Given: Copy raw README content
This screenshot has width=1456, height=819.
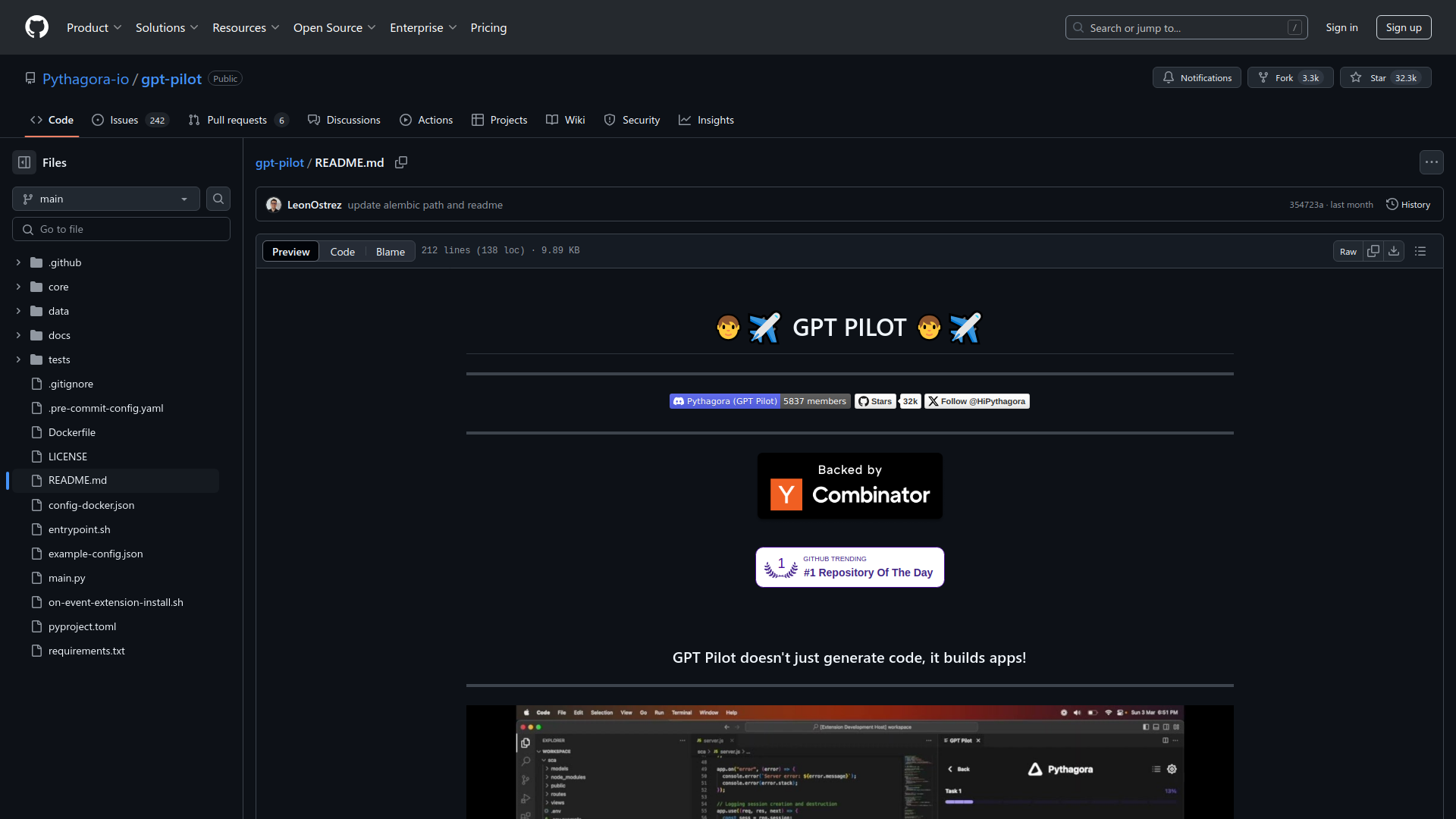Looking at the screenshot, I should tap(1373, 250).
